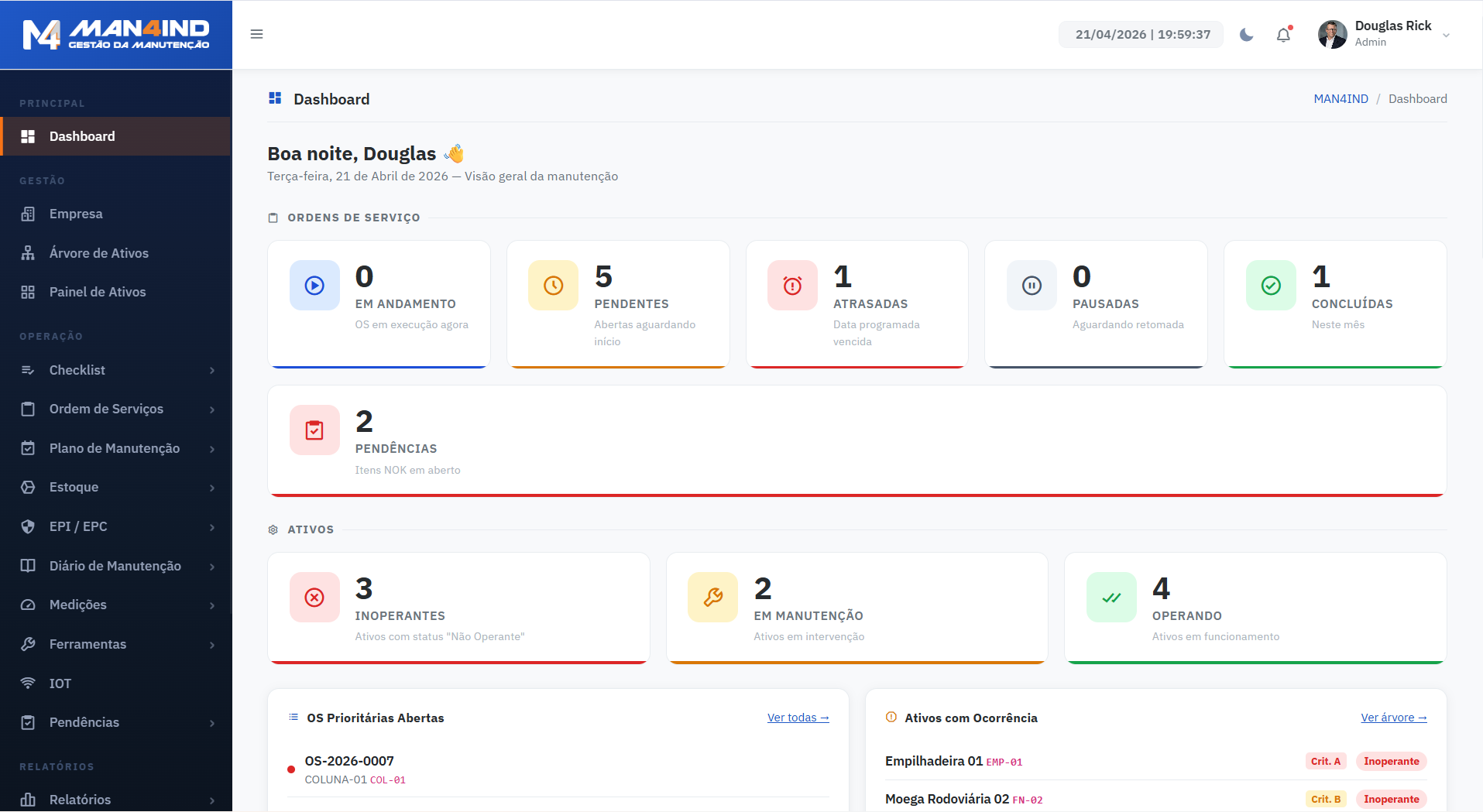Click the ATRASADAS card alarm icon

click(791, 285)
